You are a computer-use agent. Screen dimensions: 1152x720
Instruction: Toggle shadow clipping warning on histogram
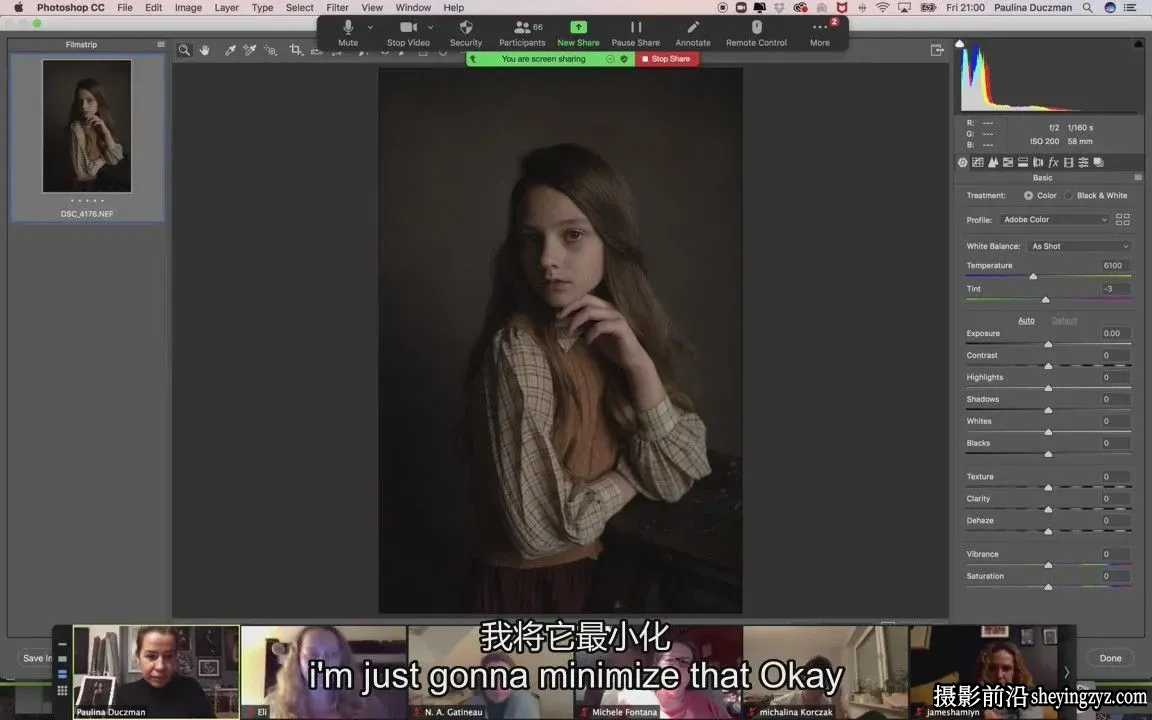[960, 44]
